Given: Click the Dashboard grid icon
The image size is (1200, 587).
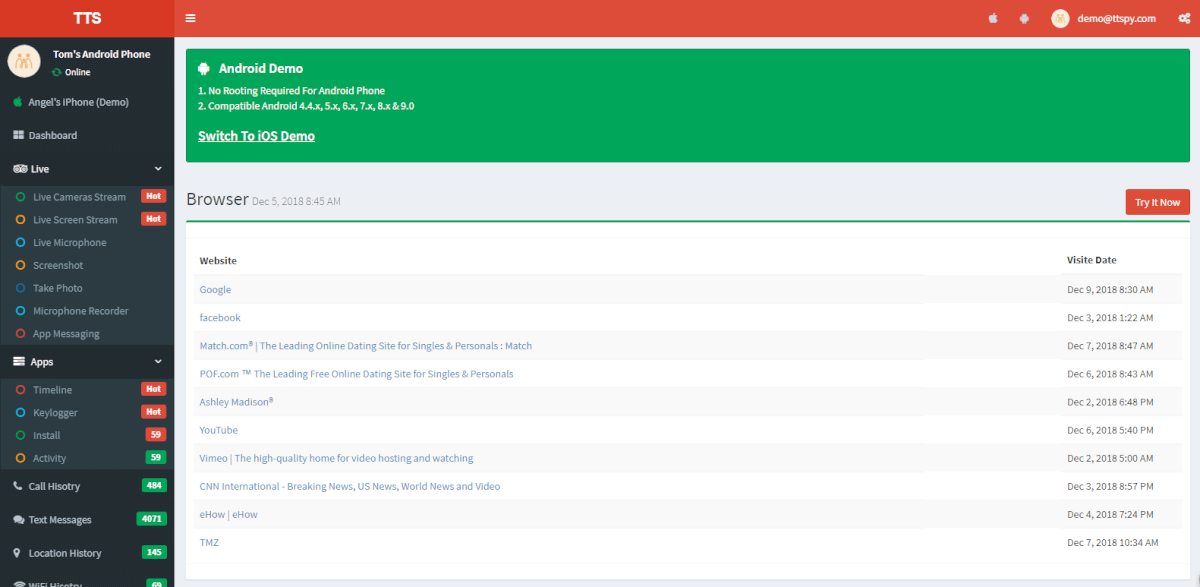Looking at the screenshot, I should (x=19, y=135).
